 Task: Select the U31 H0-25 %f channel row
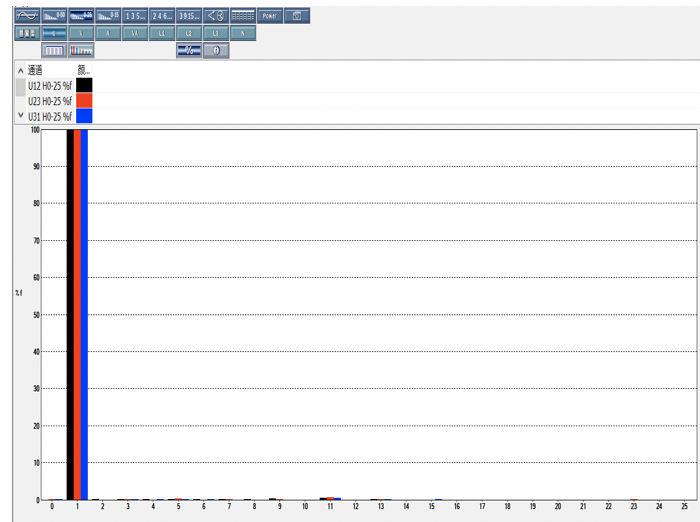click(x=50, y=117)
